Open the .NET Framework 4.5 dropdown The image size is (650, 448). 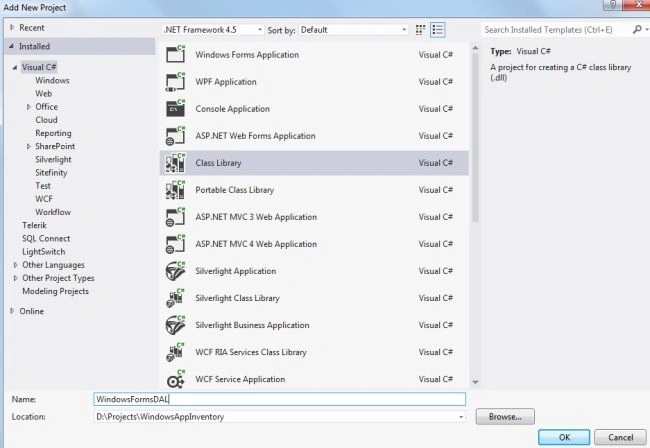click(x=212, y=30)
